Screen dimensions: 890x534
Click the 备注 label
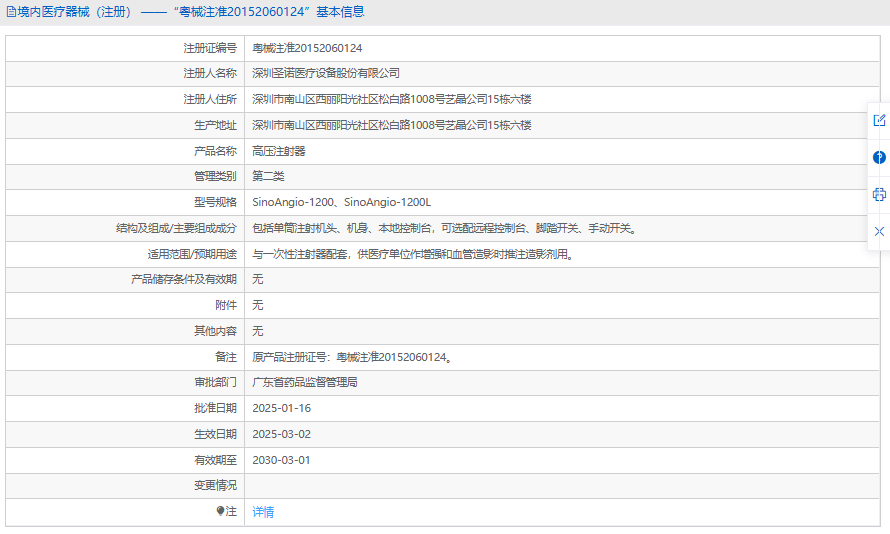[226, 357]
